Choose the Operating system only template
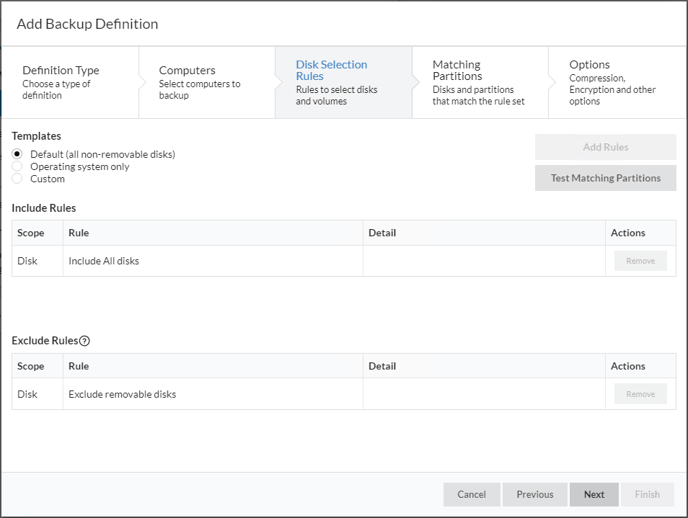The image size is (688, 518). point(17,166)
